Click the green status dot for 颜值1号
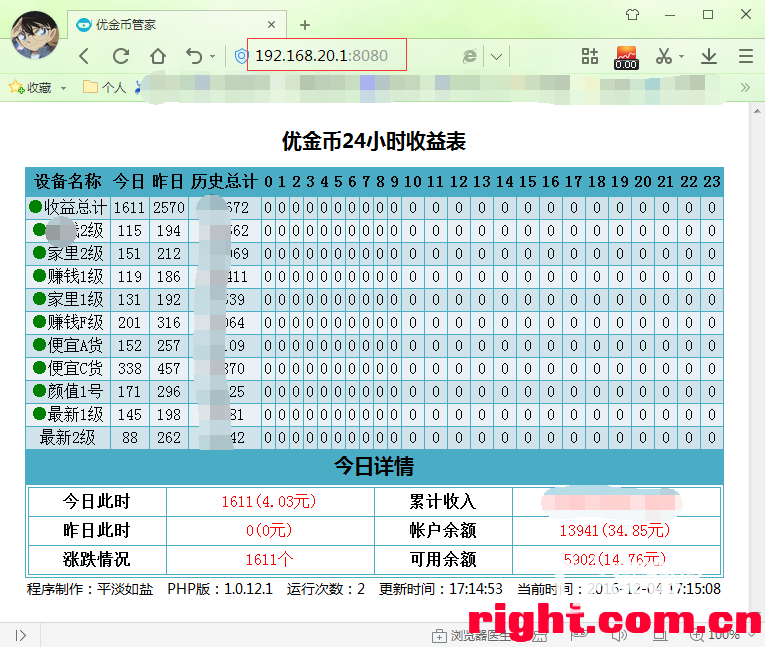 tap(39, 390)
